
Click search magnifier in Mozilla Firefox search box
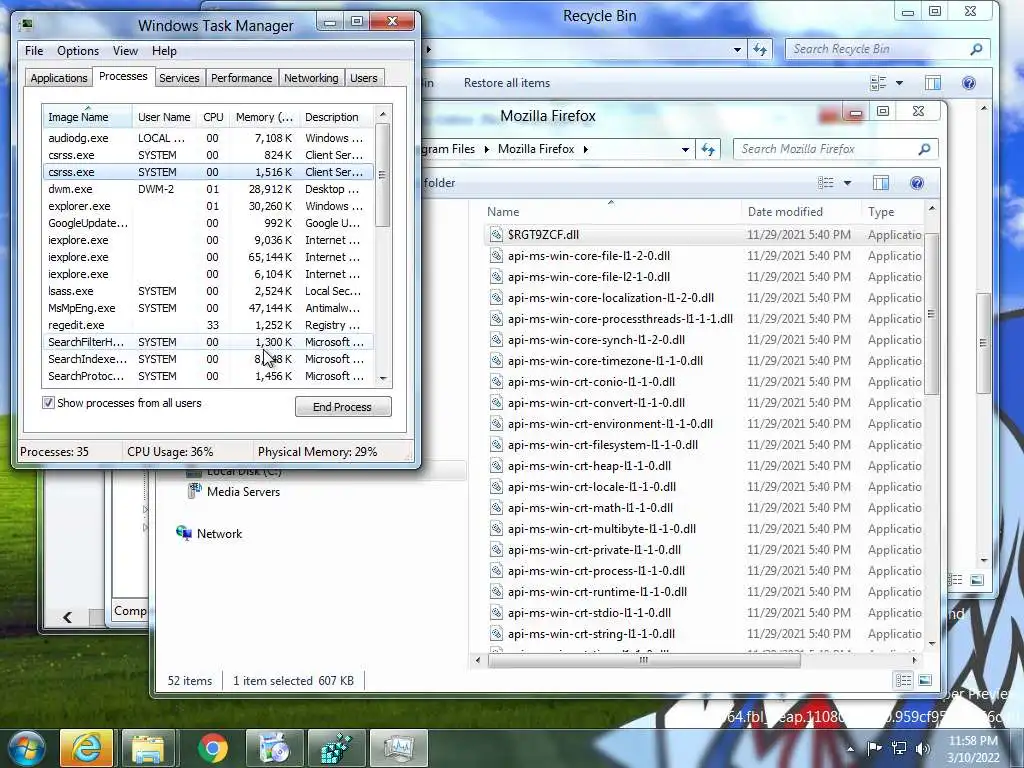point(923,149)
